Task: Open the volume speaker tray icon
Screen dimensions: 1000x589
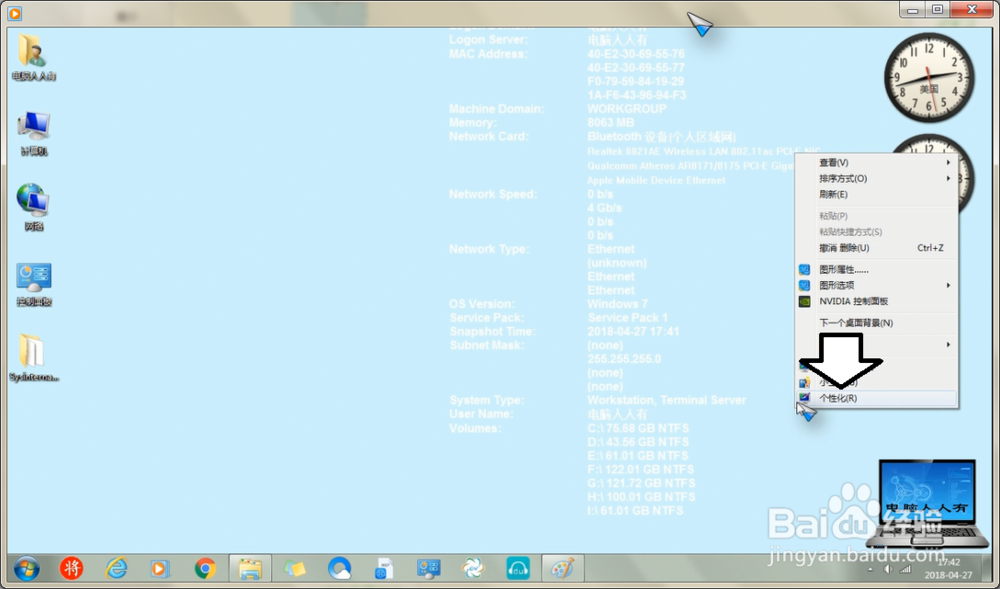Action: (x=888, y=569)
